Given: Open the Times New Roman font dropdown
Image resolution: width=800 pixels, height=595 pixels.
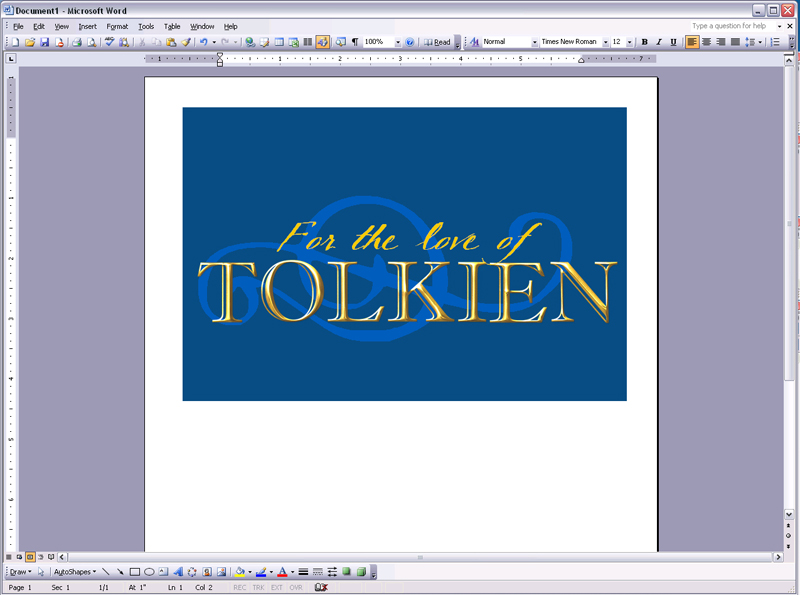Looking at the screenshot, I should [x=606, y=42].
